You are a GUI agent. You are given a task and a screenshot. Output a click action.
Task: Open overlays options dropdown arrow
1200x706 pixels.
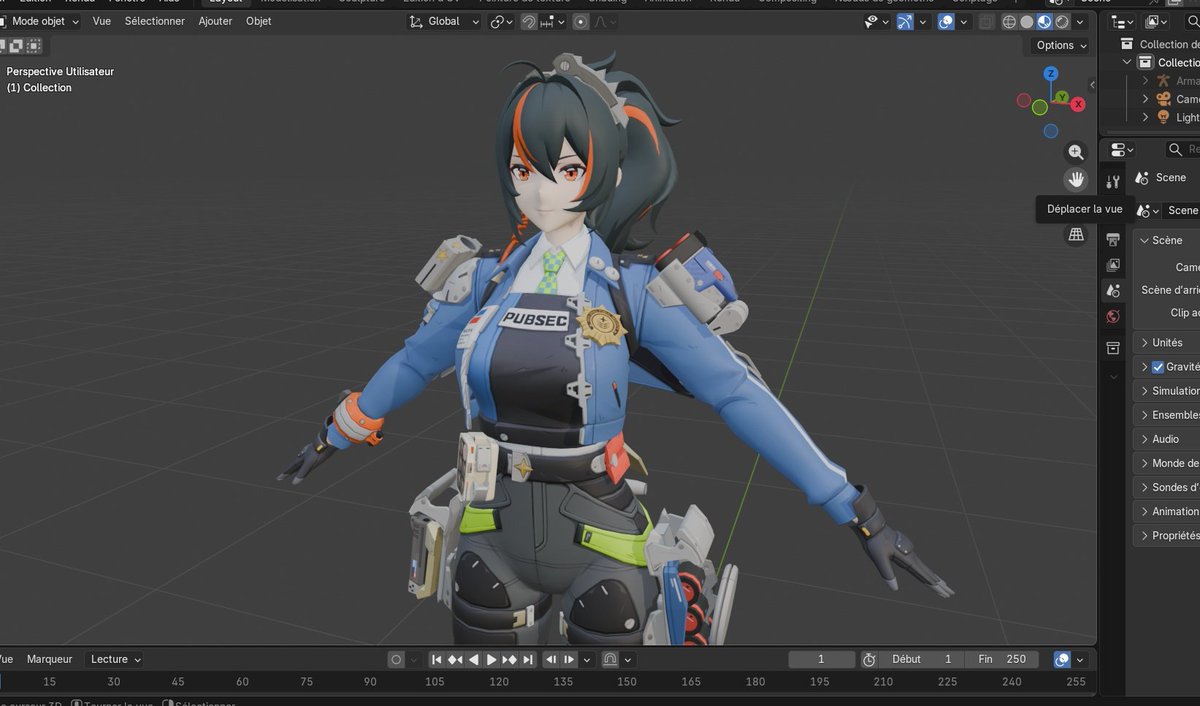(x=963, y=22)
